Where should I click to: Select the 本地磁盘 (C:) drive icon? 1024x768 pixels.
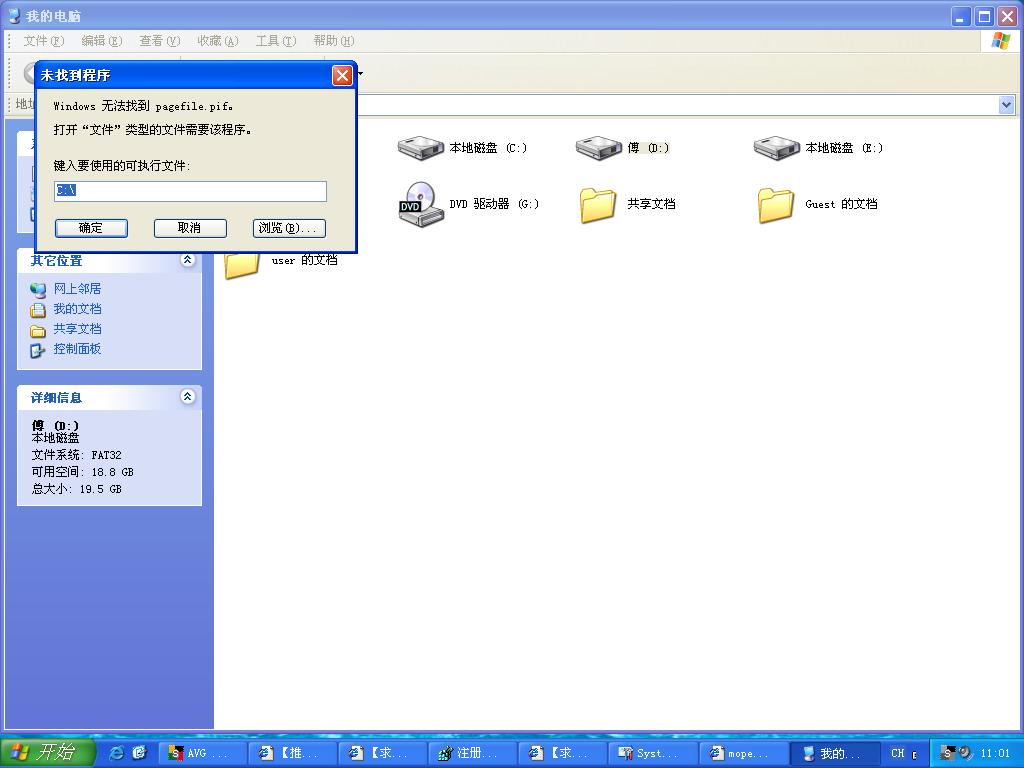pos(421,148)
